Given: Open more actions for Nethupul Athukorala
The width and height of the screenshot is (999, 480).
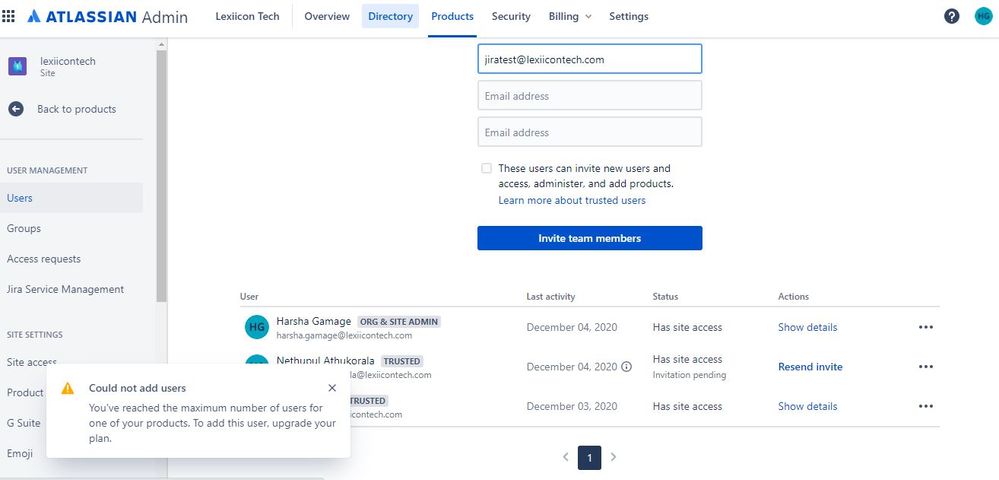Looking at the screenshot, I should (926, 367).
